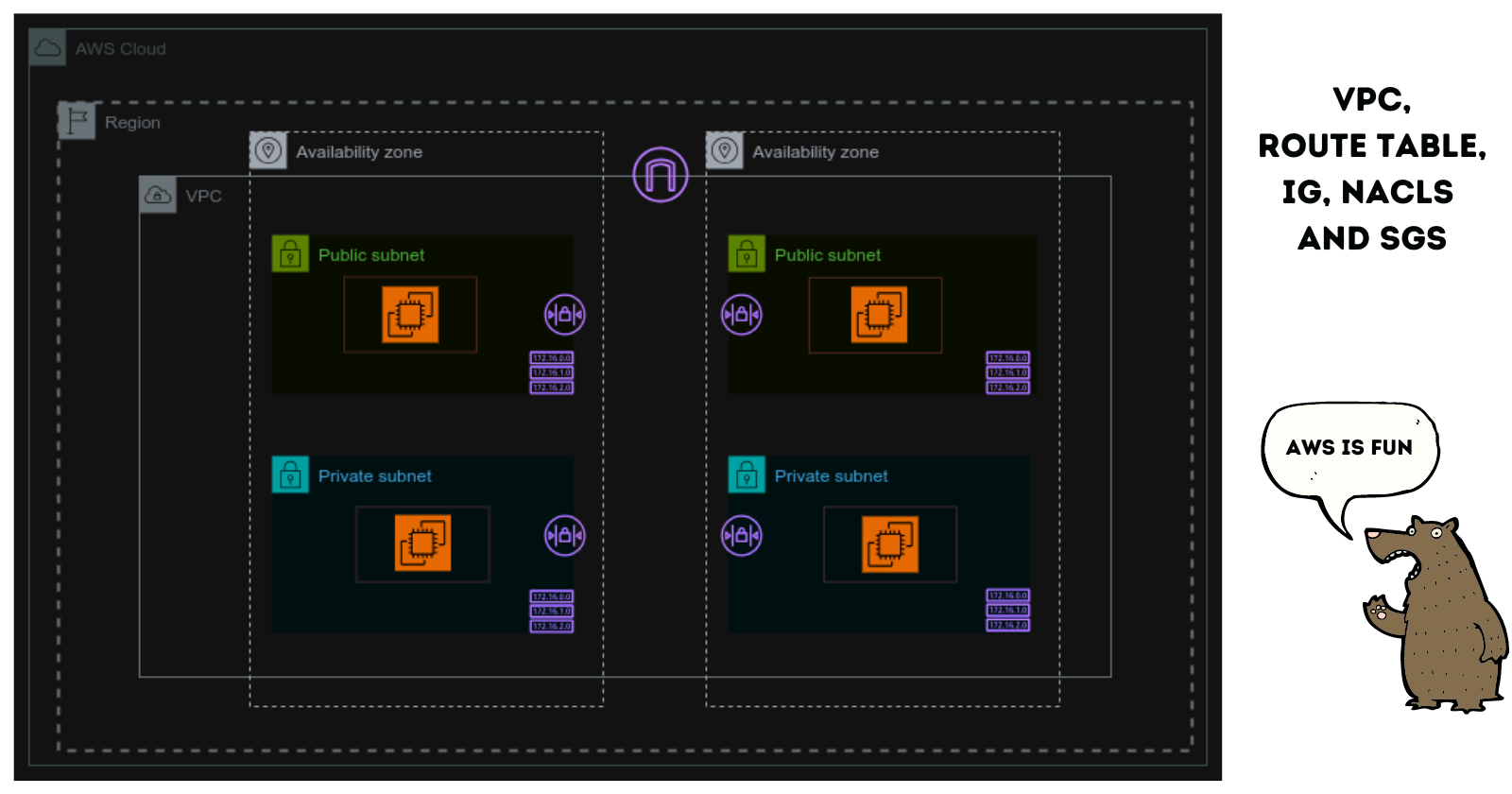
Task: Click route table in right public subnet
Action: (x=1008, y=372)
